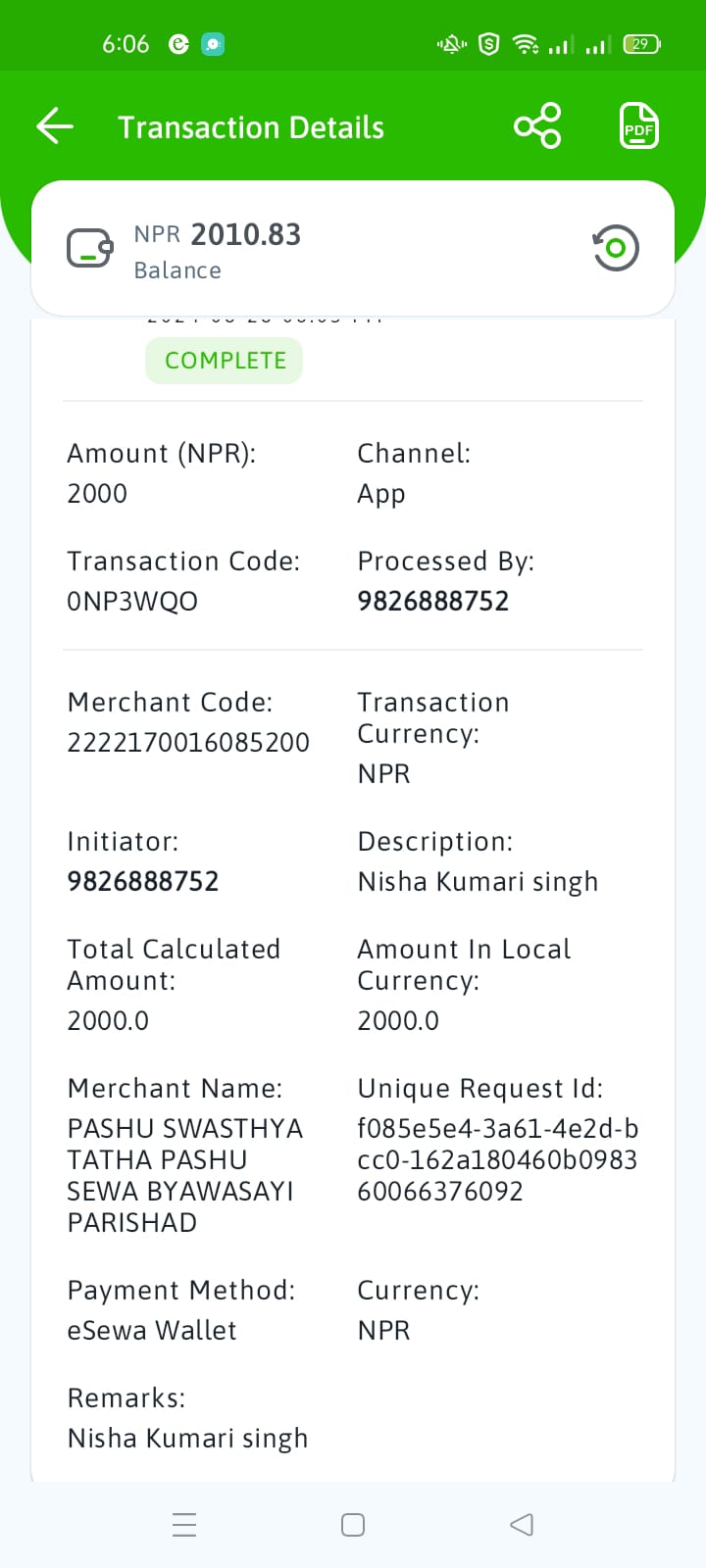Go back using the arrow icon
Viewport: 706px width, 1568px height.
[55, 126]
